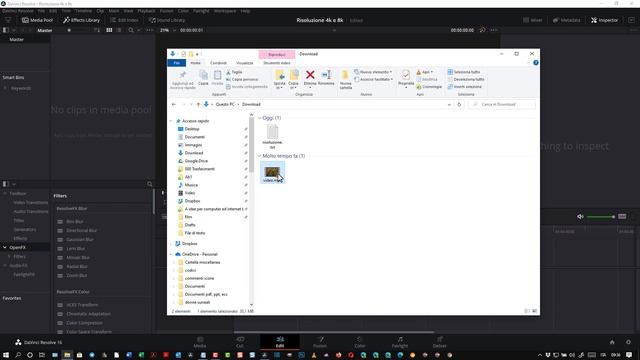Viewport: 640px width, 360px height.
Task: Click Deseleziona tutto in Explorer ribbon
Action: click(466, 79)
